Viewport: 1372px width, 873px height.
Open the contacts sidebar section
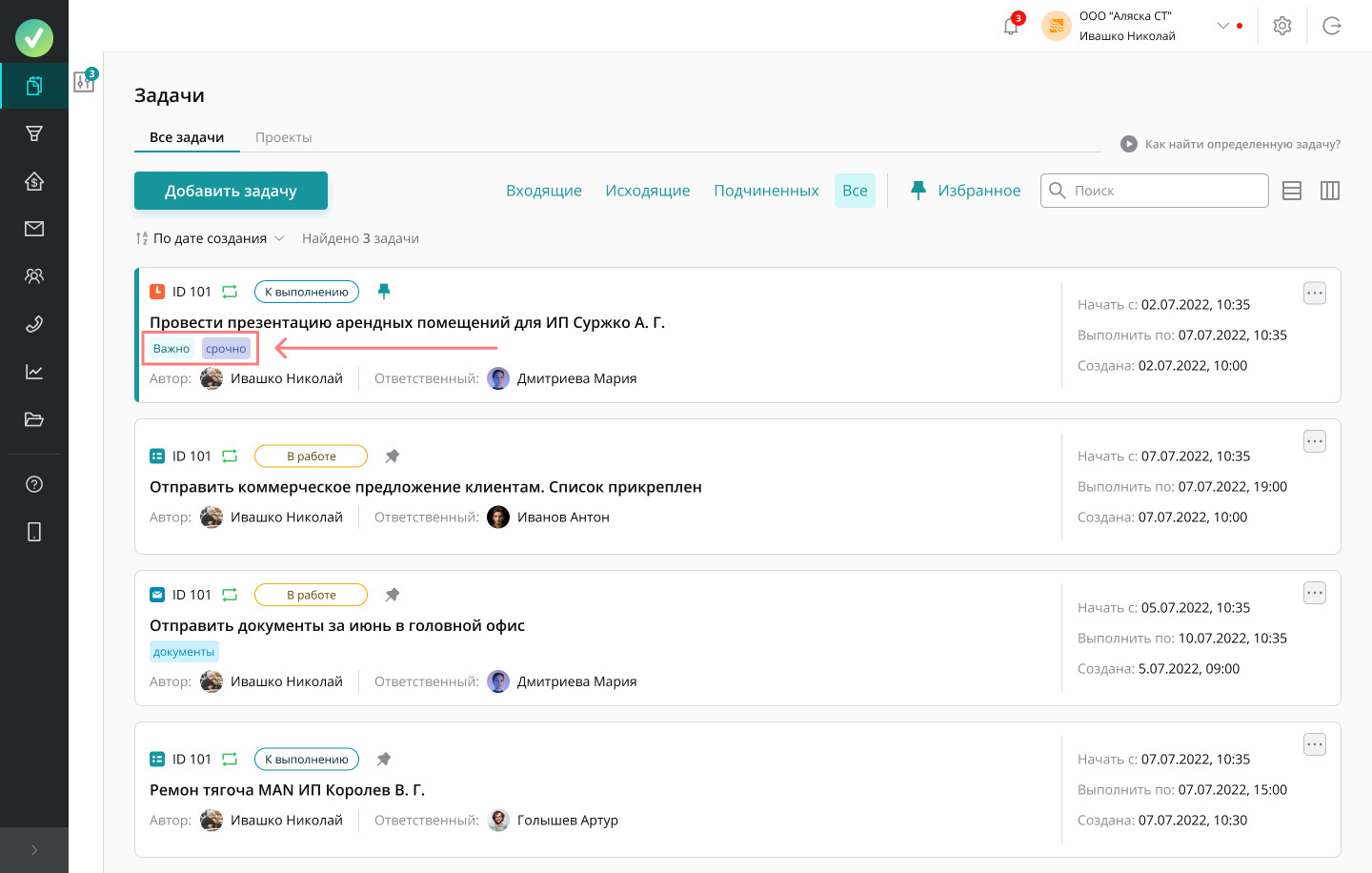pos(34,276)
